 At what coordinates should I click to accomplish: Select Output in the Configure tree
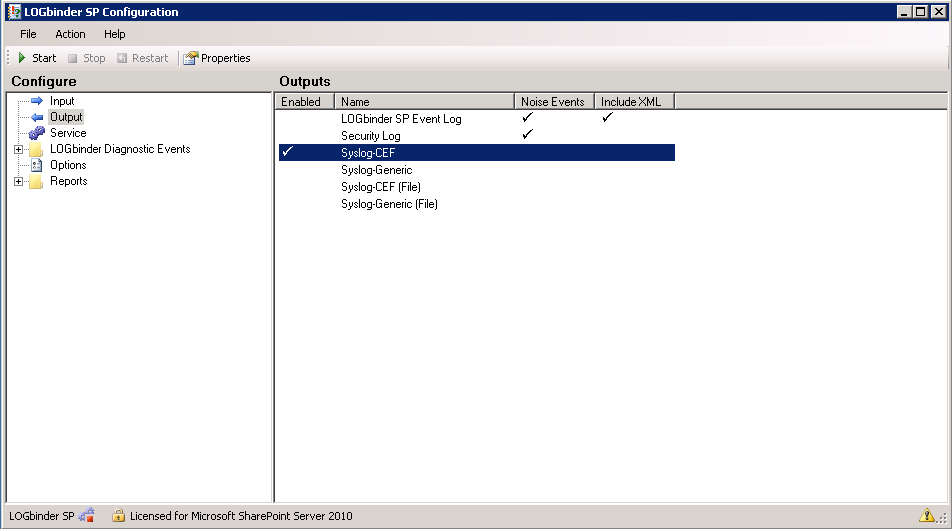66,117
